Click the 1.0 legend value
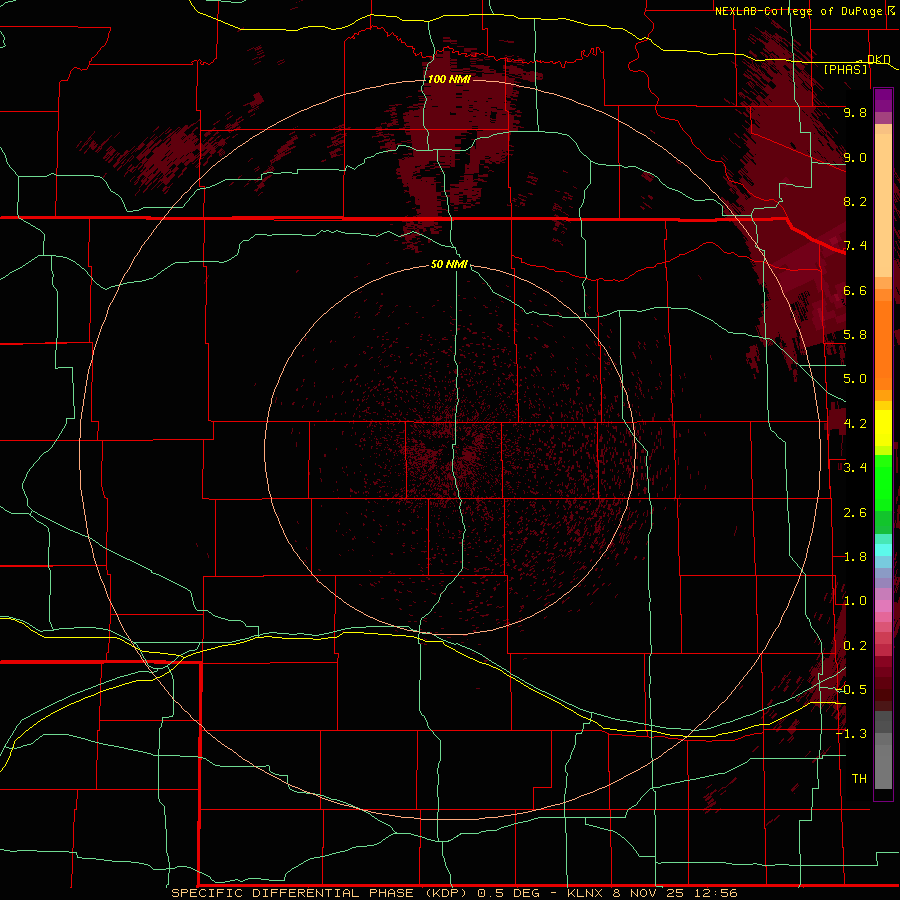This screenshot has width=900, height=900. pyautogui.click(x=855, y=601)
